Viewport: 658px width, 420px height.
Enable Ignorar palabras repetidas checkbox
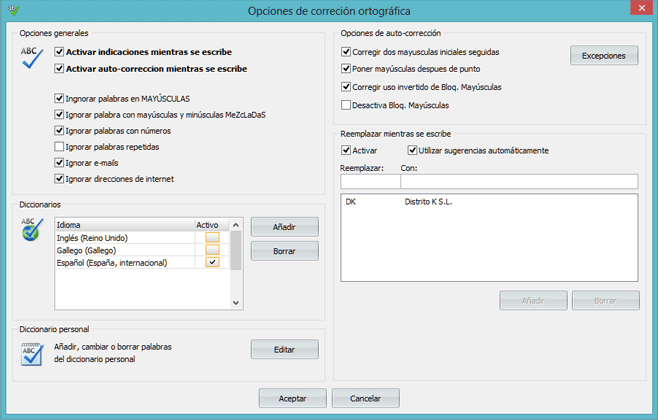point(60,147)
